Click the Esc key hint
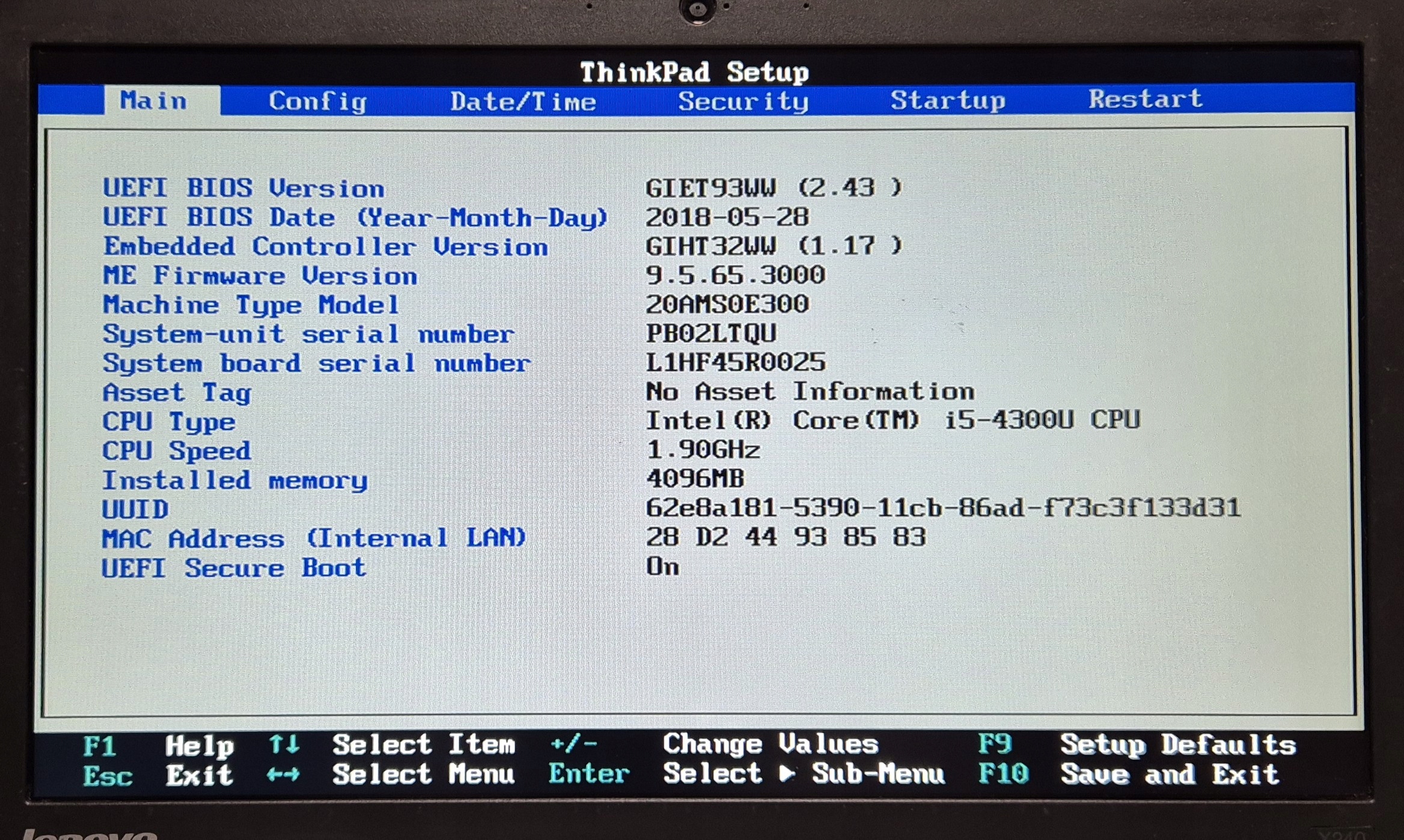 pos(108,776)
